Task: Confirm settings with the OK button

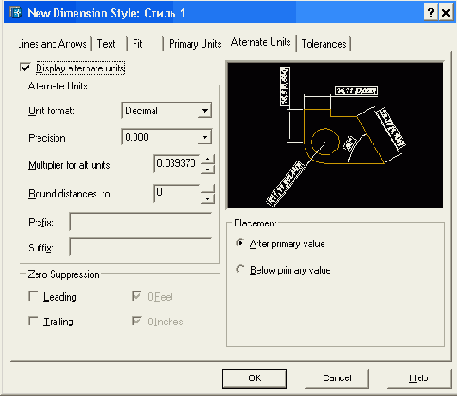Action: click(x=254, y=378)
